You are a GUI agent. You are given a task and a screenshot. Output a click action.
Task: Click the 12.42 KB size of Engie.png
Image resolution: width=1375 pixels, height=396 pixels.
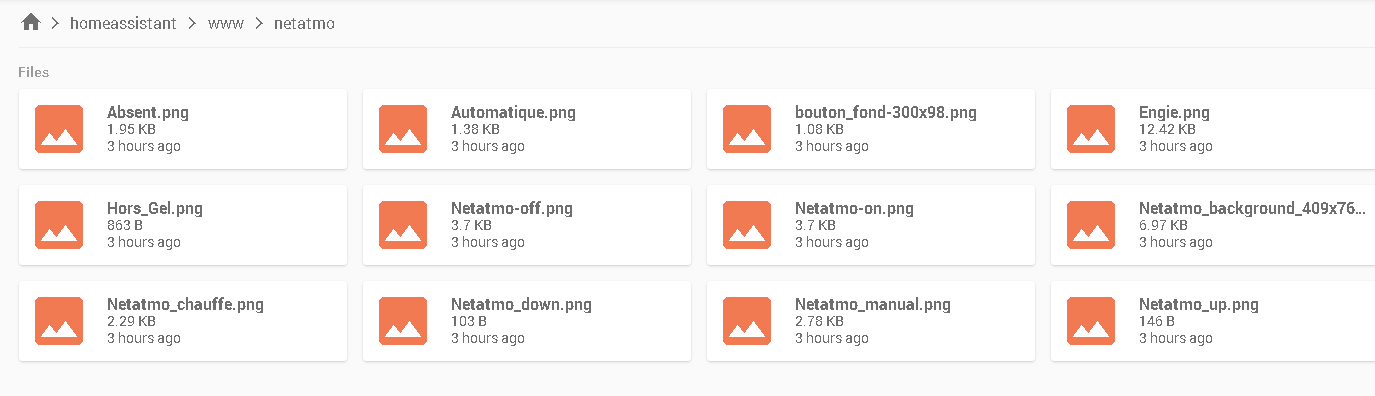pyautogui.click(x=1167, y=130)
